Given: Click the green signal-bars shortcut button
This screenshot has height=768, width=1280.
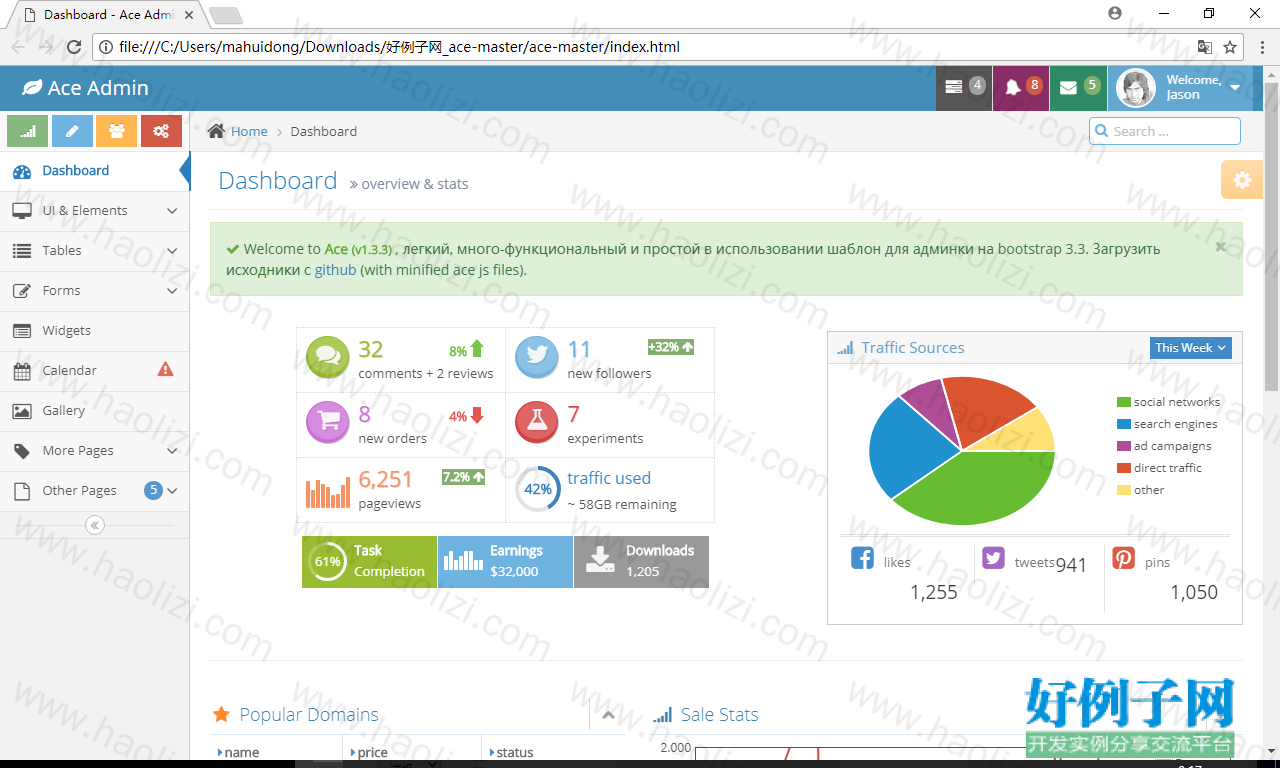Looking at the screenshot, I should click(x=28, y=131).
